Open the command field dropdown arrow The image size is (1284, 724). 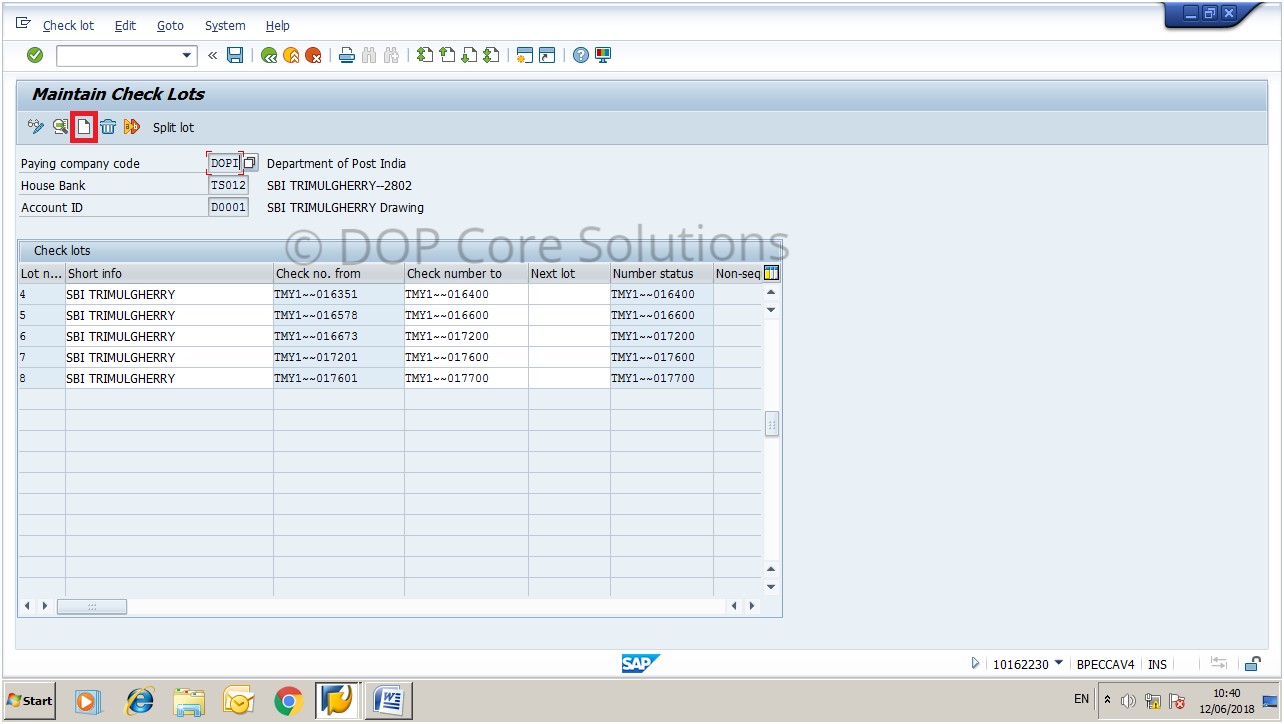point(187,55)
